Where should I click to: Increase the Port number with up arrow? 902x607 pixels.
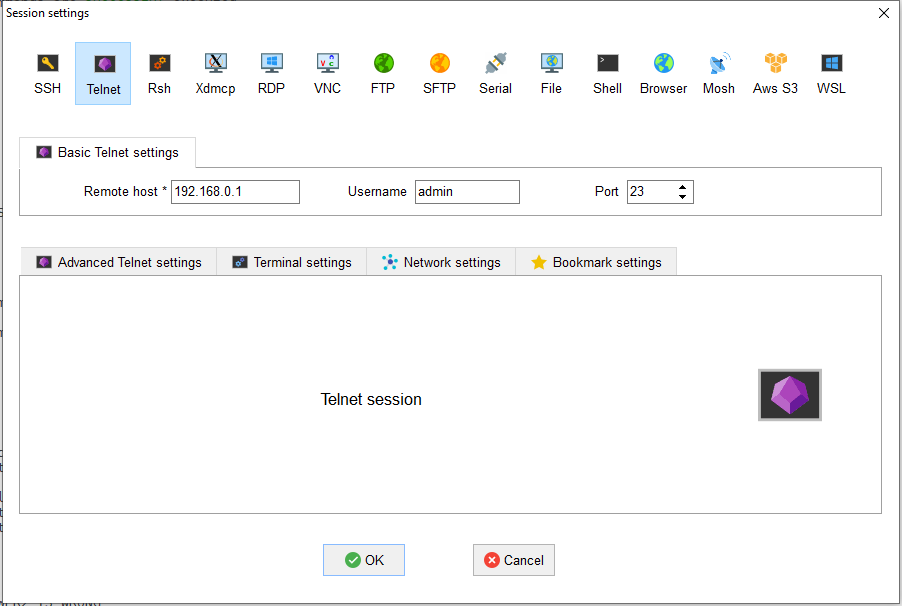tap(682, 187)
